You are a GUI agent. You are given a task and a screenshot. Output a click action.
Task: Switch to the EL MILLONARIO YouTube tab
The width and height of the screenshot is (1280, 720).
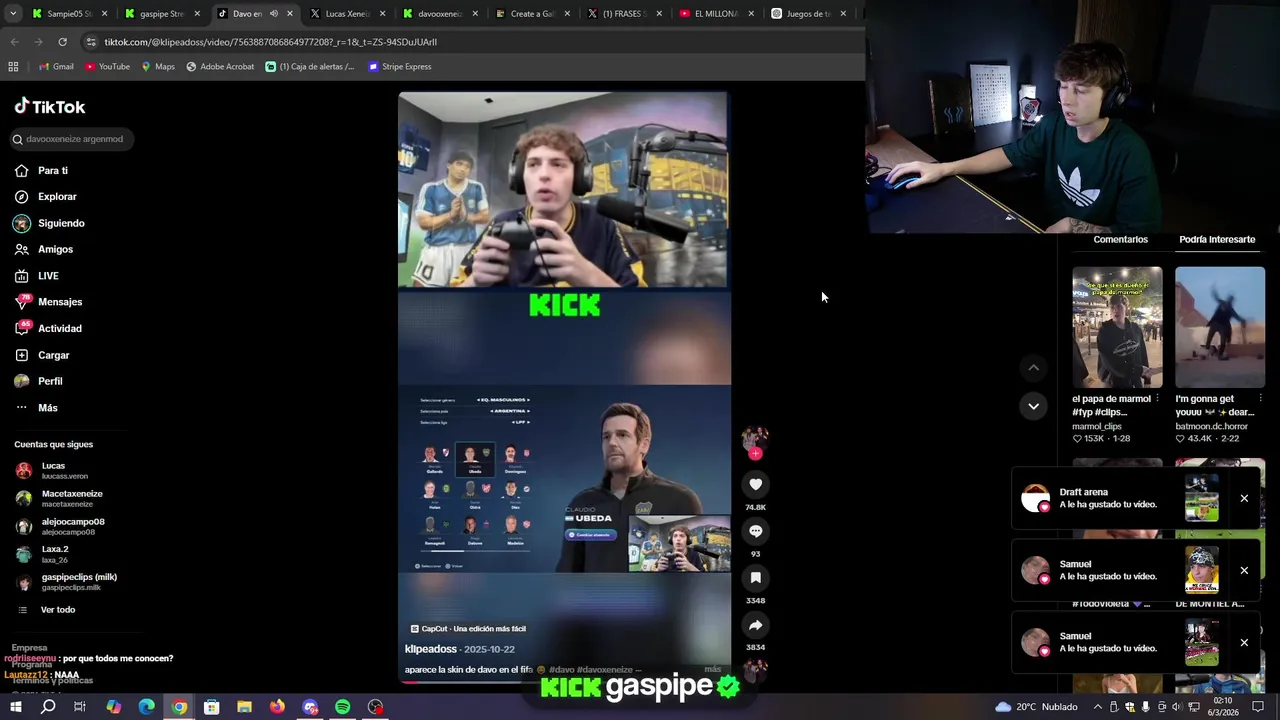pos(716,14)
